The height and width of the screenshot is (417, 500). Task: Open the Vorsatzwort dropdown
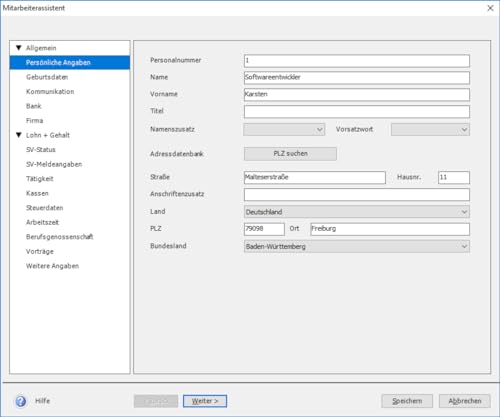click(430, 129)
